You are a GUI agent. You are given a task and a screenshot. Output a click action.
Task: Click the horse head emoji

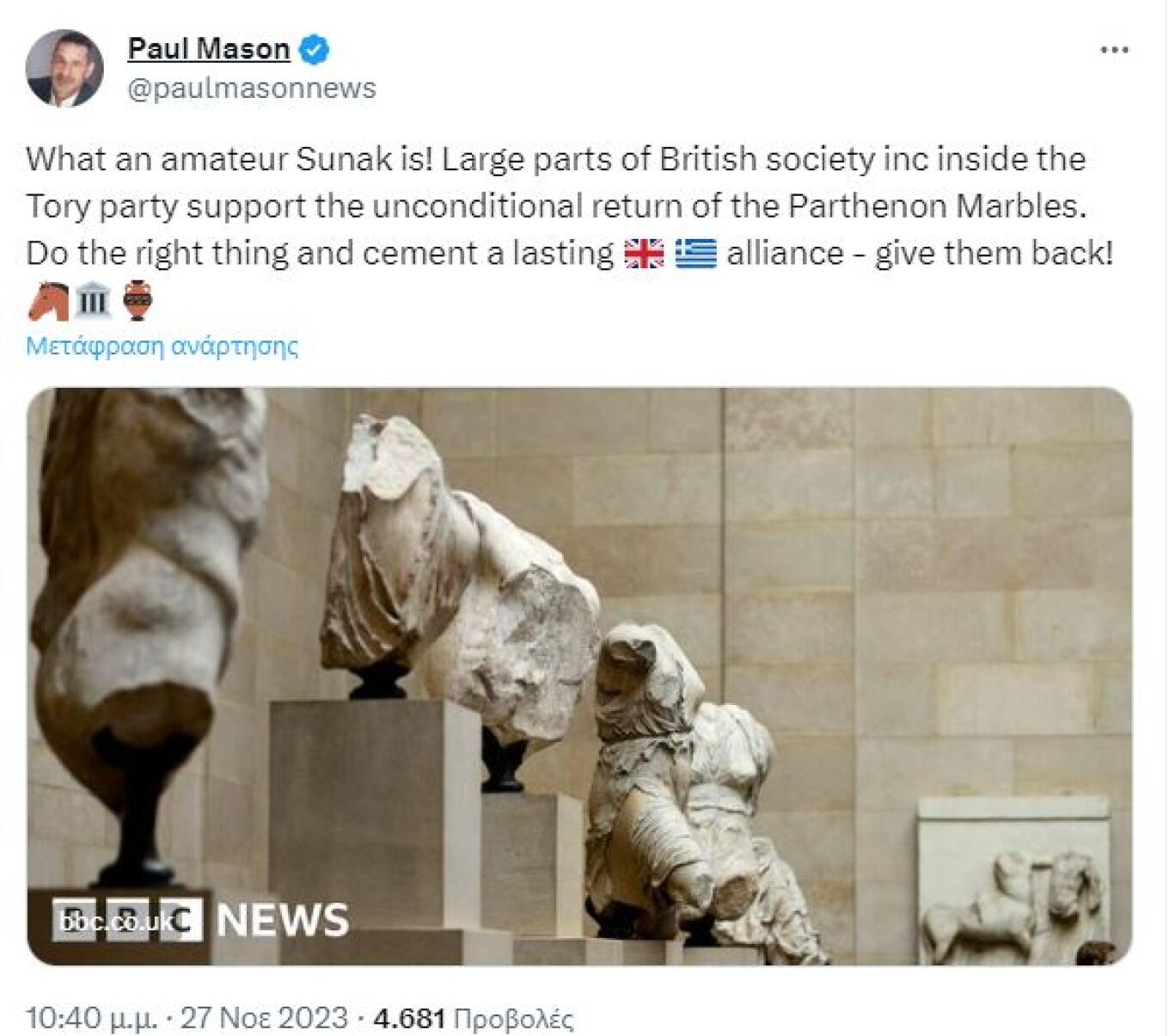pyautogui.click(x=48, y=301)
